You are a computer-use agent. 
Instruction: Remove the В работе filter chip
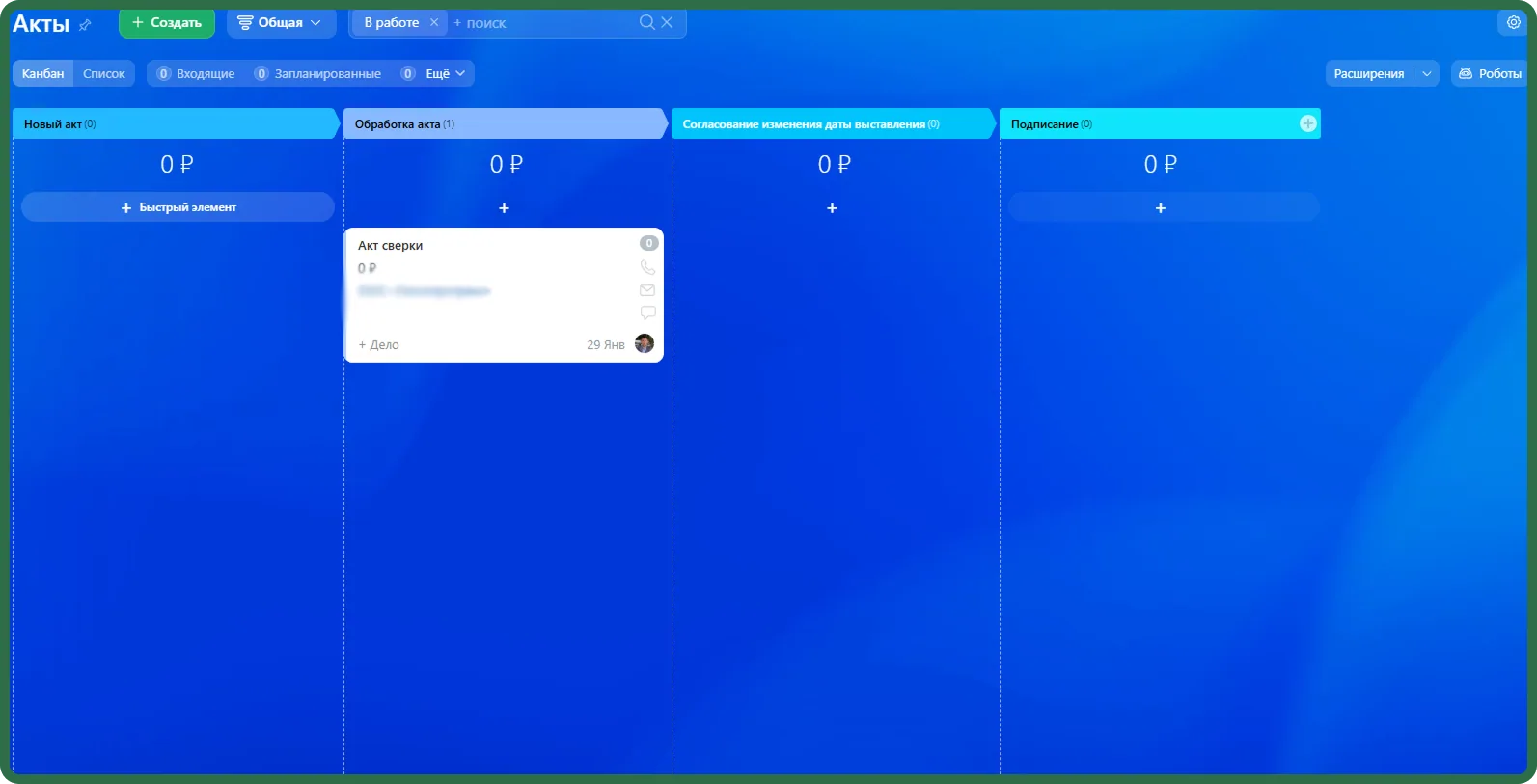coord(434,22)
